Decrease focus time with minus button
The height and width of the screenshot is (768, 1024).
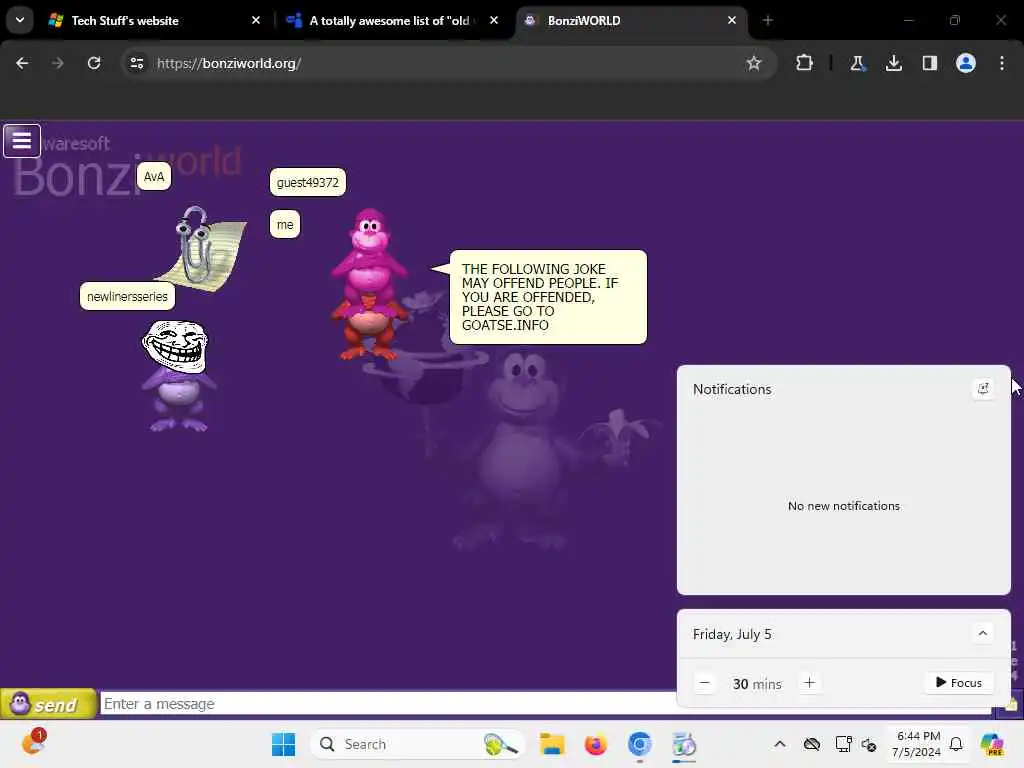705,683
